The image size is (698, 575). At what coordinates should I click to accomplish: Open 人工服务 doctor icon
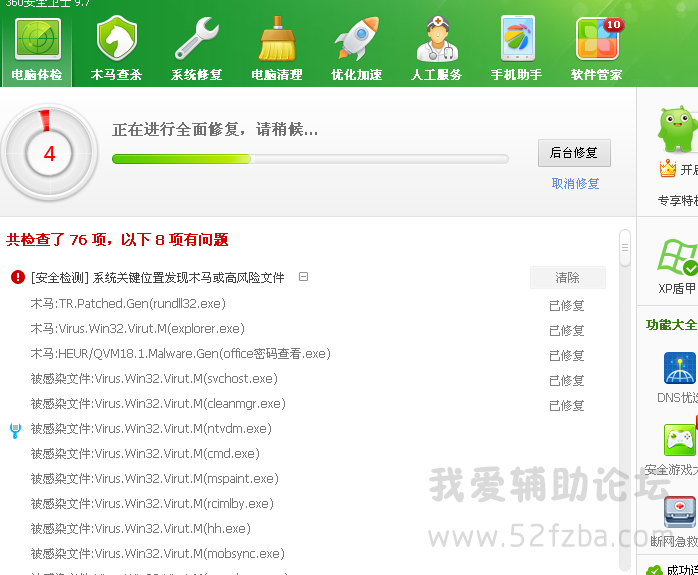437,38
